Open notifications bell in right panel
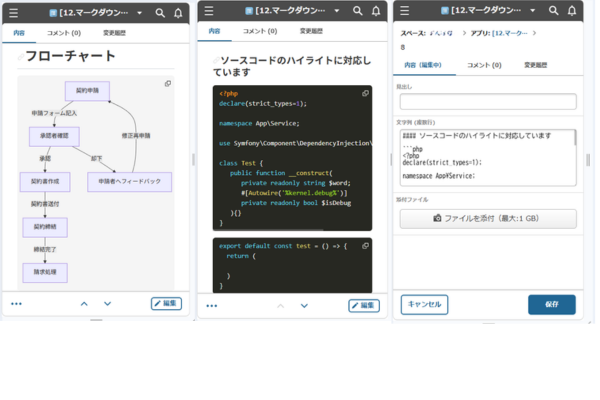This screenshot has height=400, width=600. click(572, 11)
